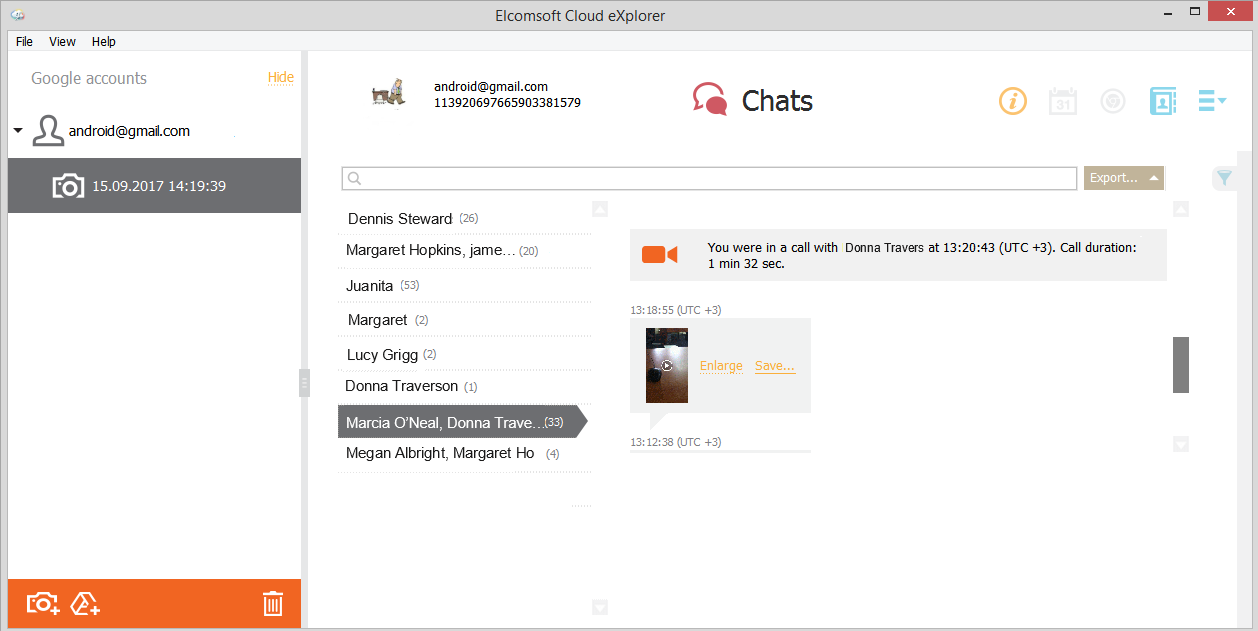Collapse the android@gmail.com account tree

click(x=18, y=131)
